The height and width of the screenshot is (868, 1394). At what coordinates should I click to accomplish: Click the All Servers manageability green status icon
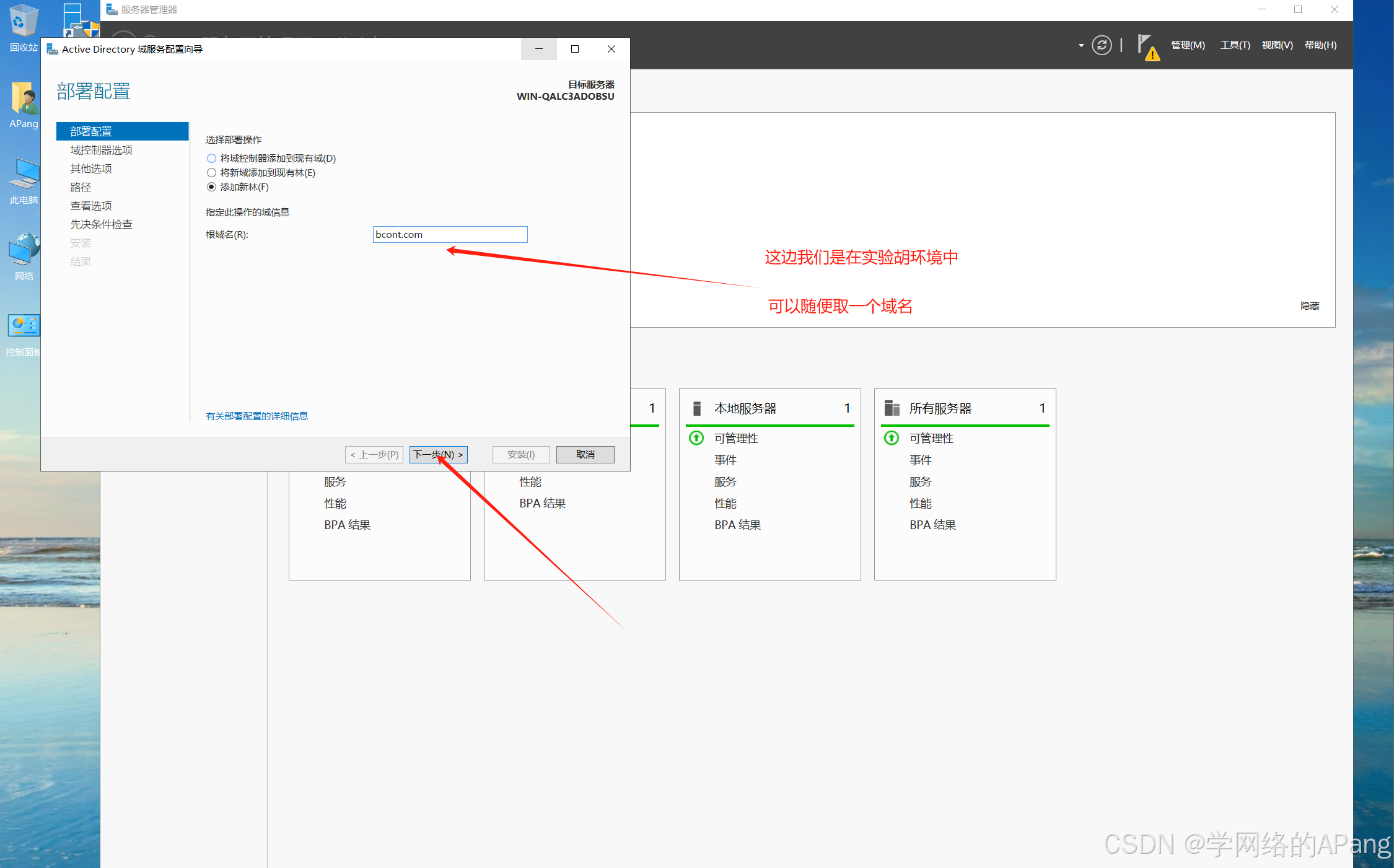(892, 438)
